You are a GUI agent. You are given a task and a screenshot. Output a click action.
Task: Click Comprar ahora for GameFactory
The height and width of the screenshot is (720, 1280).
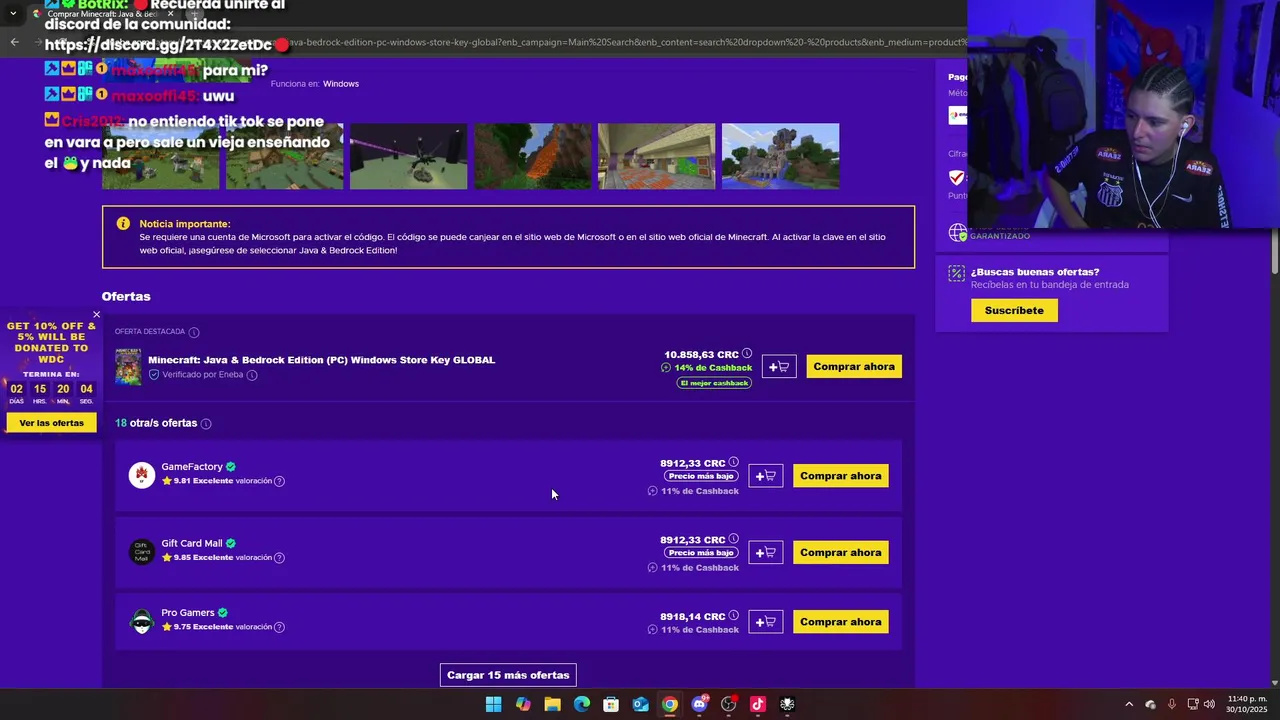(x=841, y=476)
